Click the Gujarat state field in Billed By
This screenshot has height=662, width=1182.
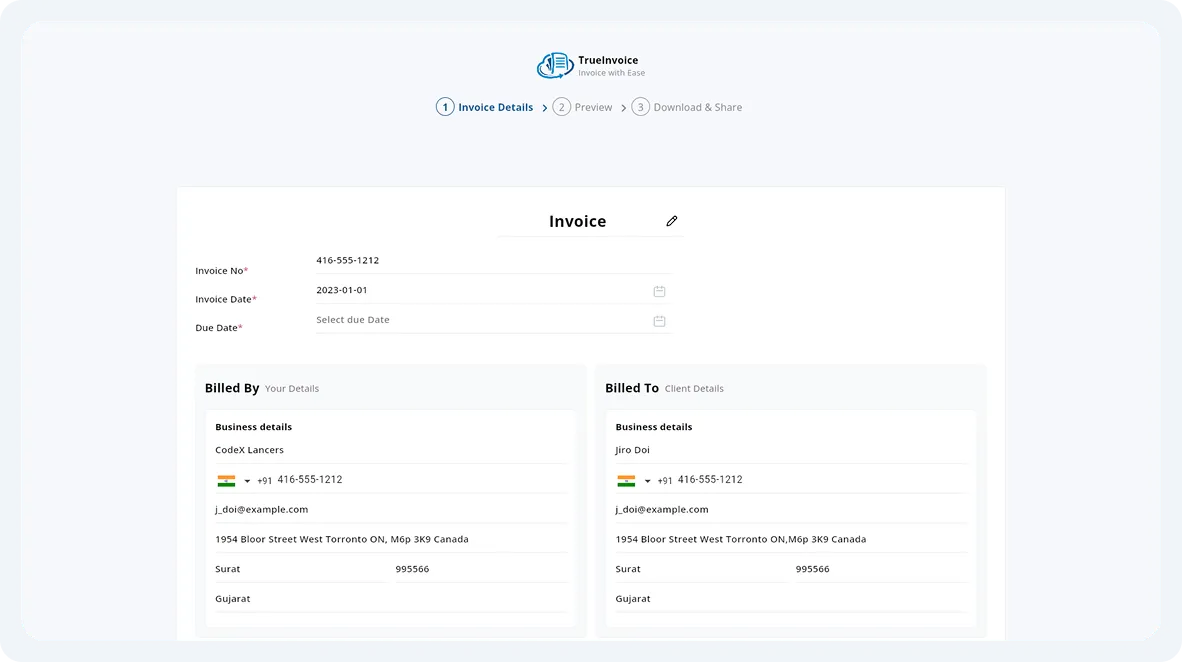[x=390, y=599]
